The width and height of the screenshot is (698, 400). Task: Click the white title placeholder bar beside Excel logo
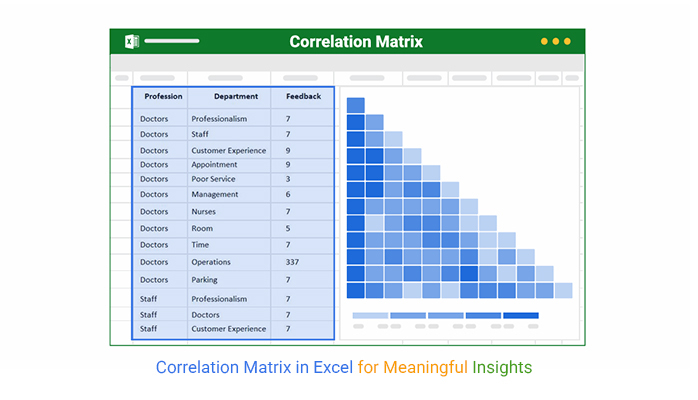pyautogui.click(x=171, y=41)
